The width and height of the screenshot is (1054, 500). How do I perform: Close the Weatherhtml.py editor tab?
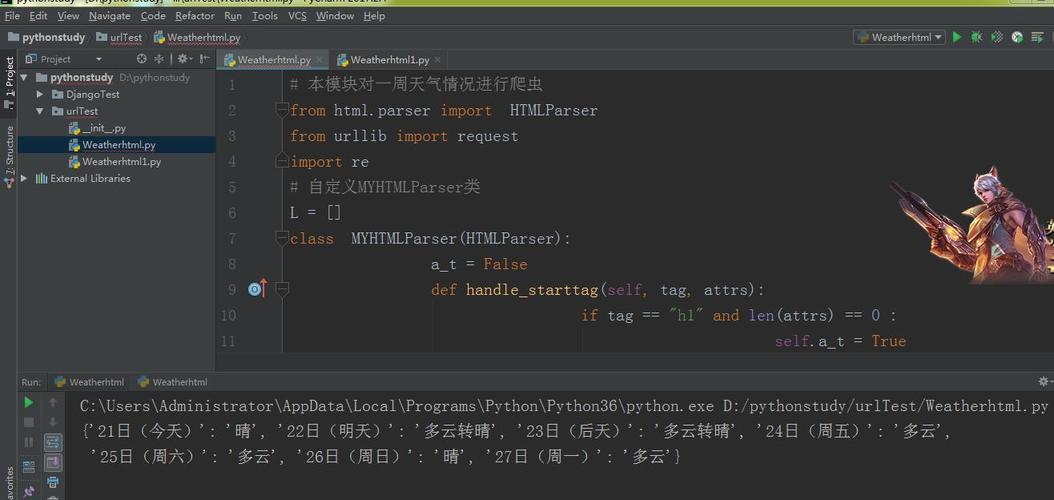(x=319, y=60)
